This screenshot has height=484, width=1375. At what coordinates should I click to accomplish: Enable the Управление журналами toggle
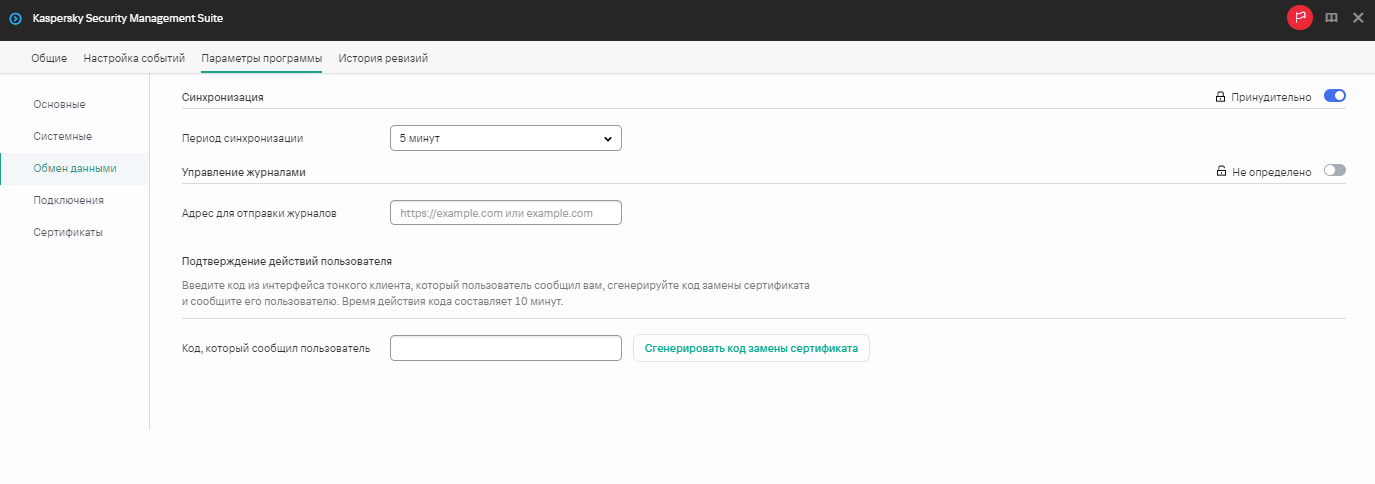(x=1334, y=171)
